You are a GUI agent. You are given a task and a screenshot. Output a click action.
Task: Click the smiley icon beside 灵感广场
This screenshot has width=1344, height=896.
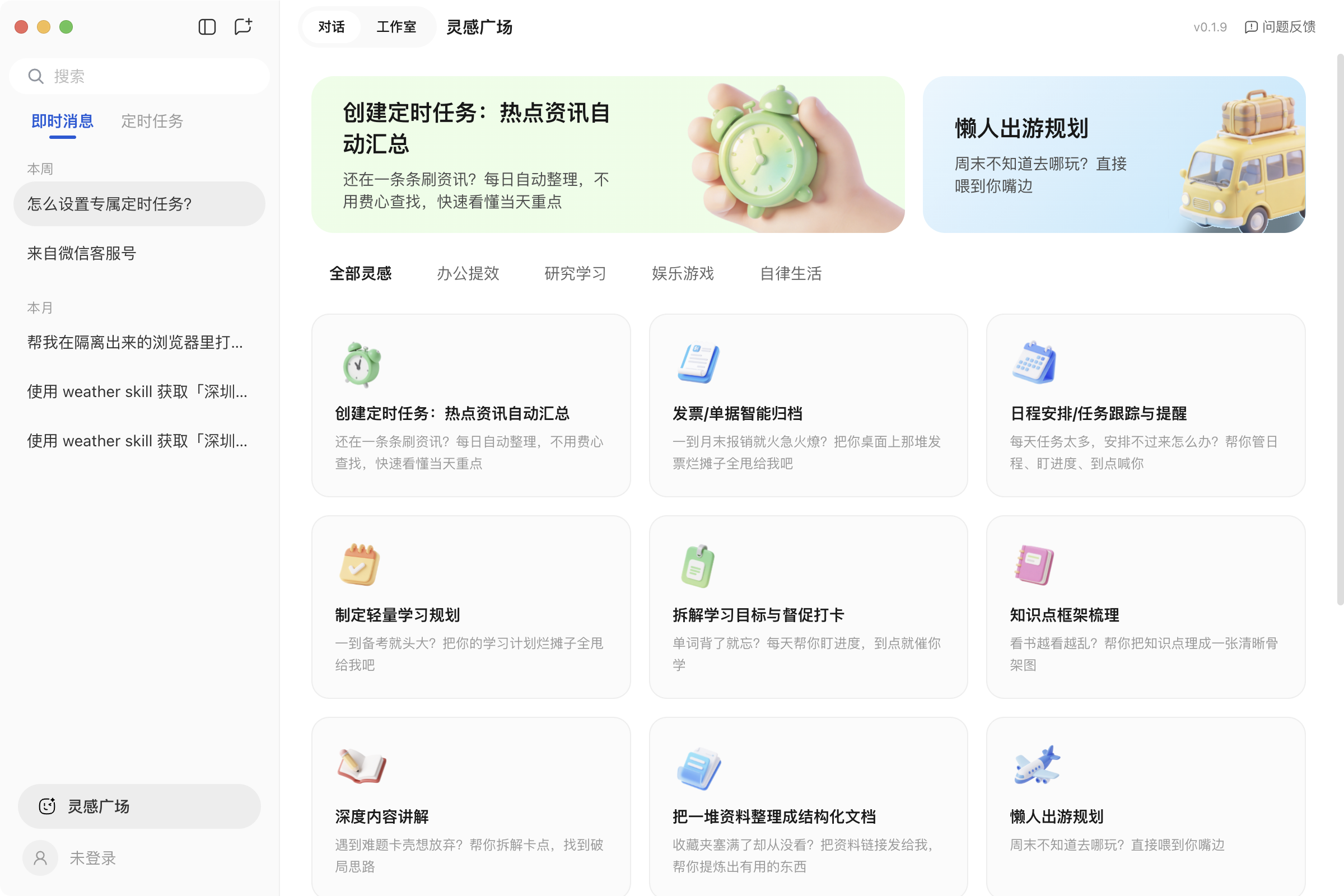coord(48,806)
